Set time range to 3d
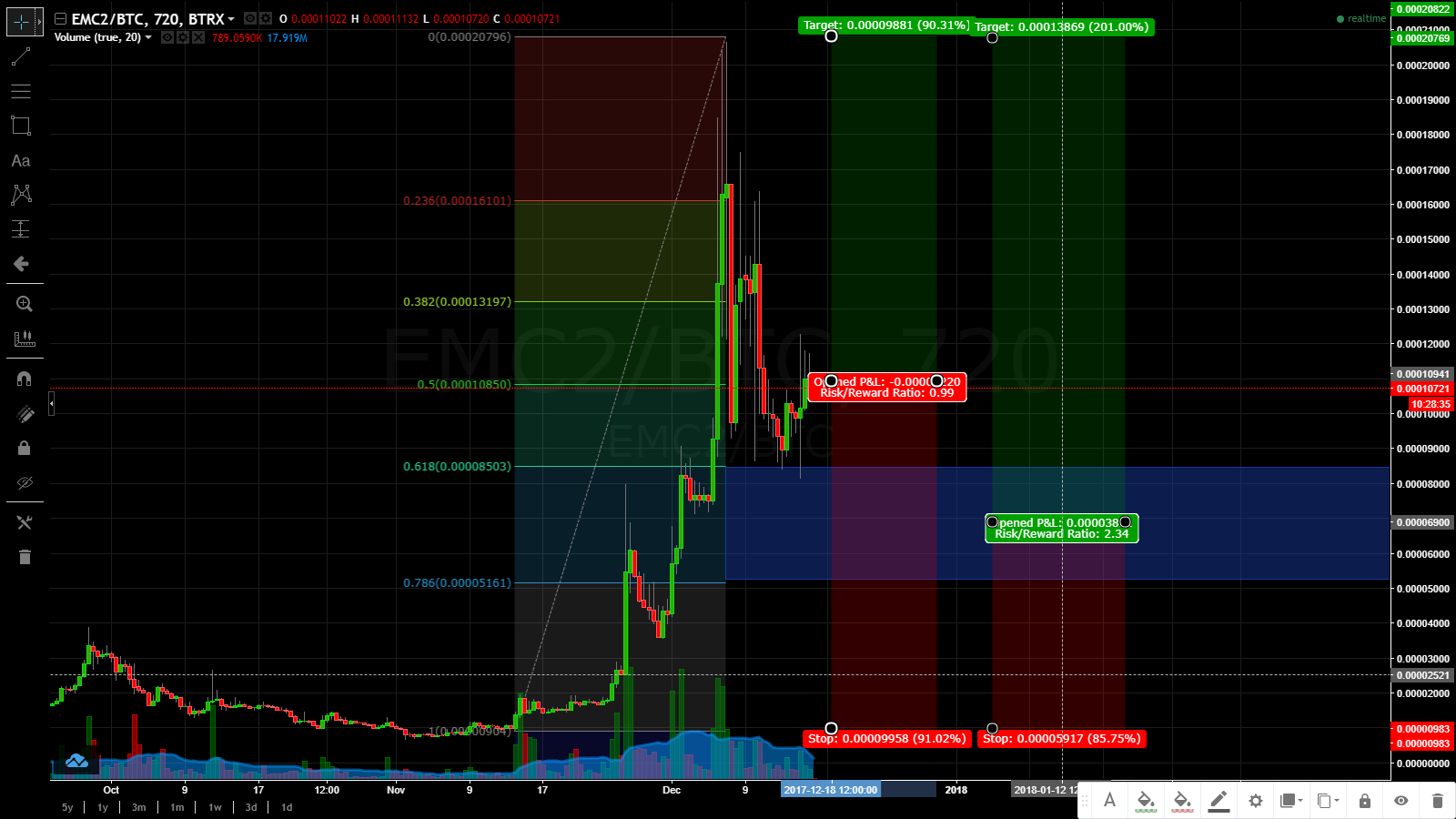Screen dimensions: 1456x819 click(x=251, y=807)
